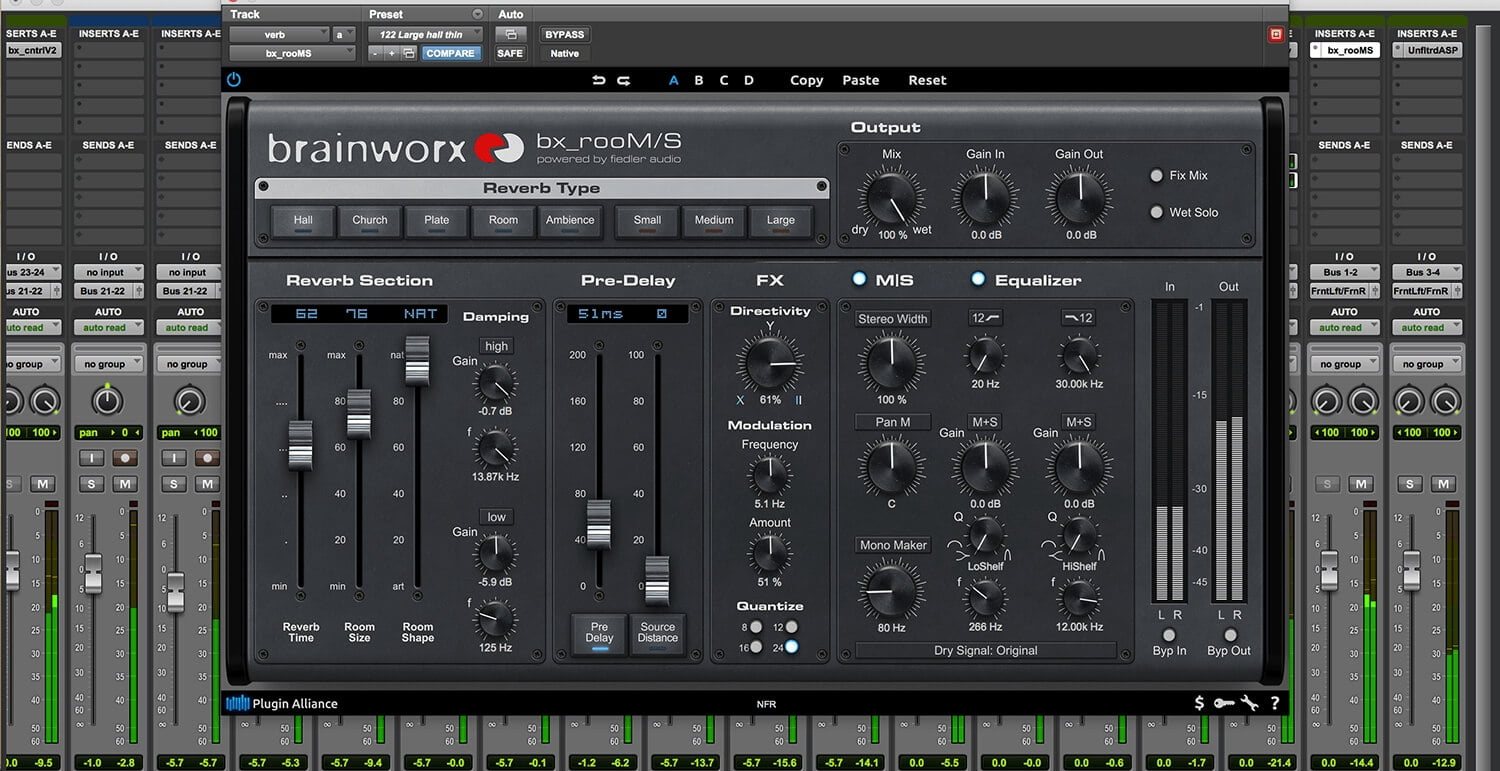1500x771 pixels.
Task: Enable the Fix Mix option
Action: point(1157,176)
